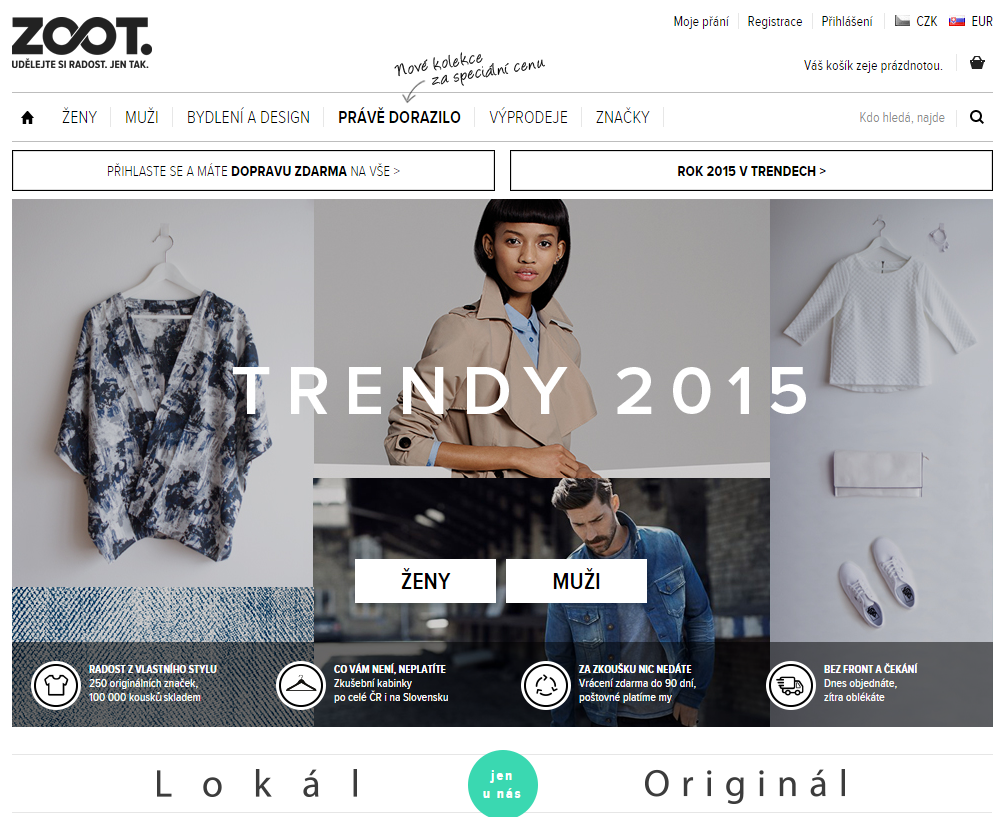Click the recycle arrows returns icon
This screenshot has height=817, width=1007.
tap(546, 685)
